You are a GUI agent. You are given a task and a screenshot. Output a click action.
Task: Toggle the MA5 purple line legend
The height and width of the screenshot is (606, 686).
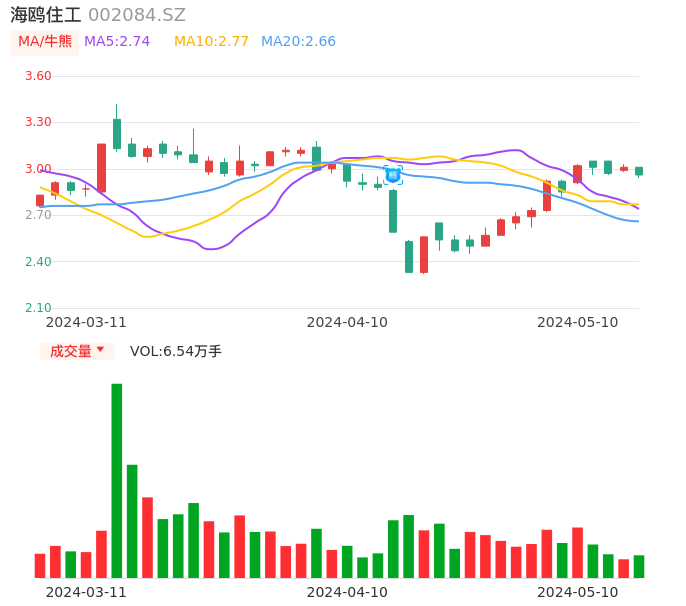pos(117,41)
